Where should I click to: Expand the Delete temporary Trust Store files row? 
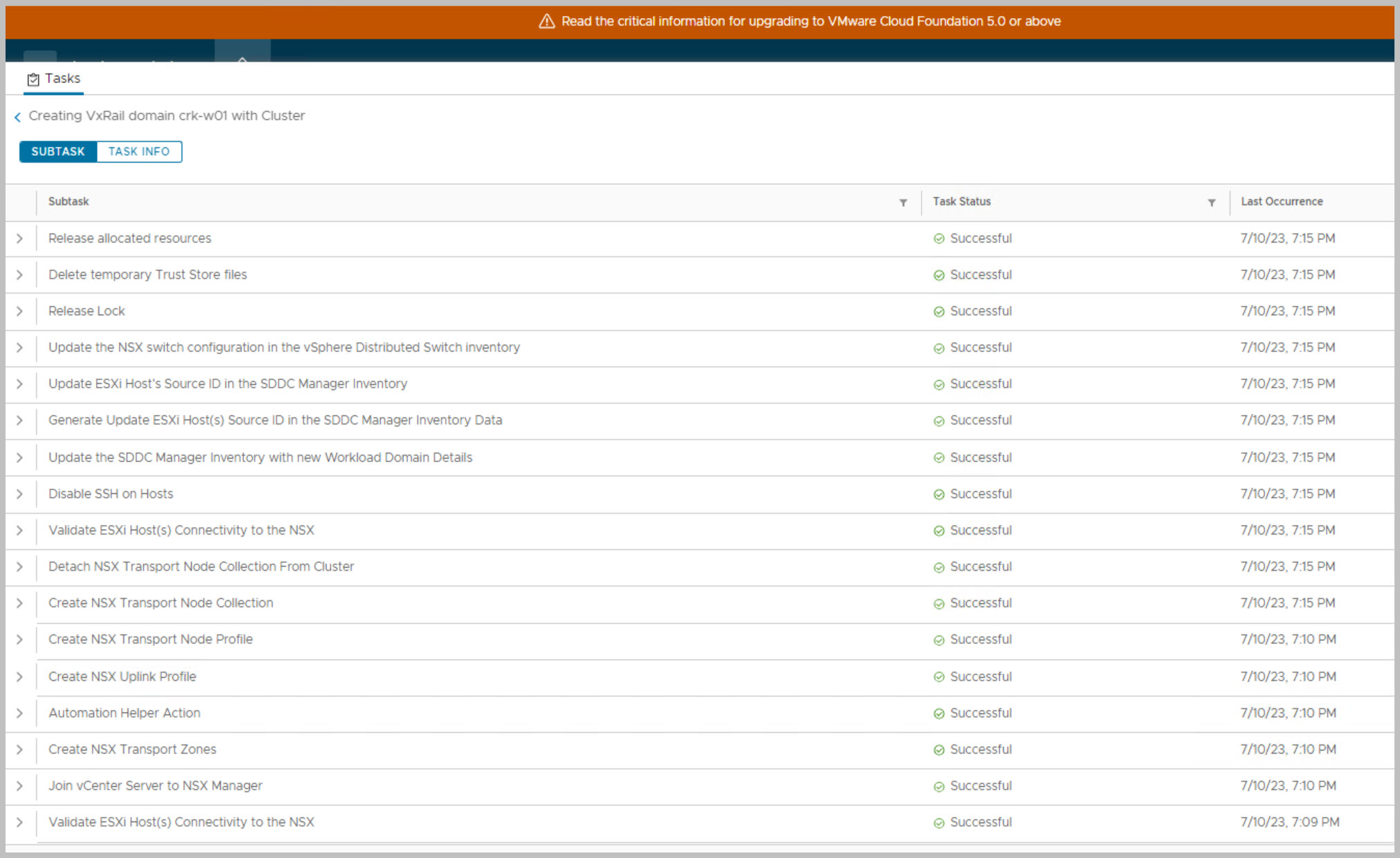point(19,275)
